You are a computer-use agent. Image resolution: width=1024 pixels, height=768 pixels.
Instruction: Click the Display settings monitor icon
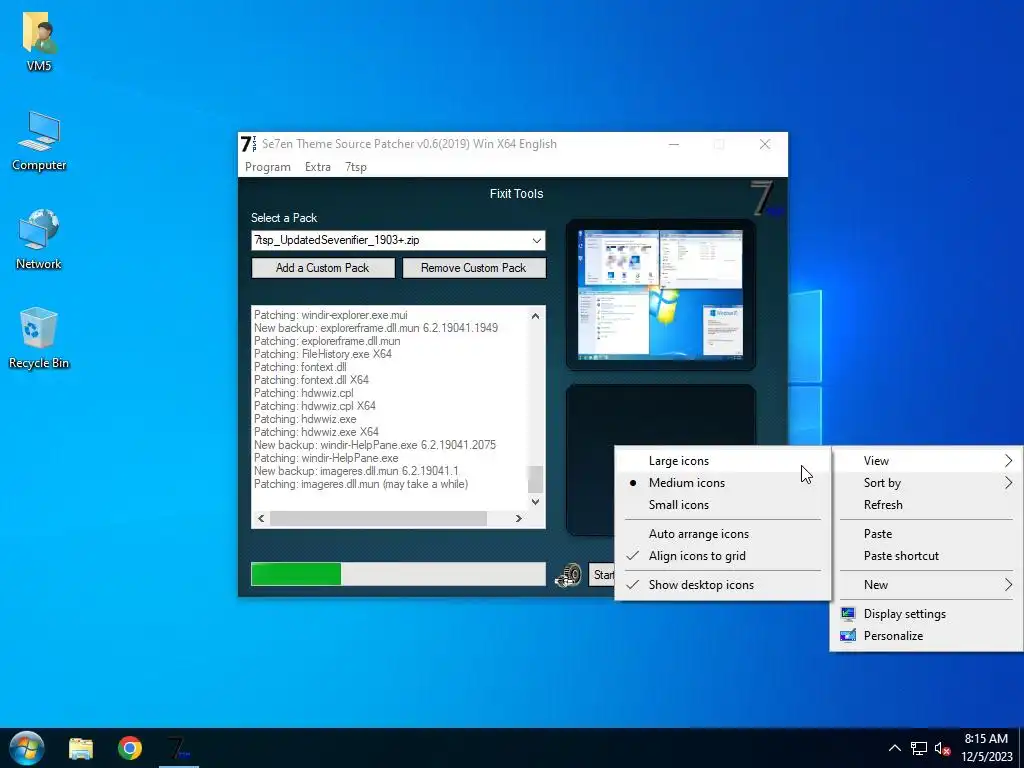[848, 613]
